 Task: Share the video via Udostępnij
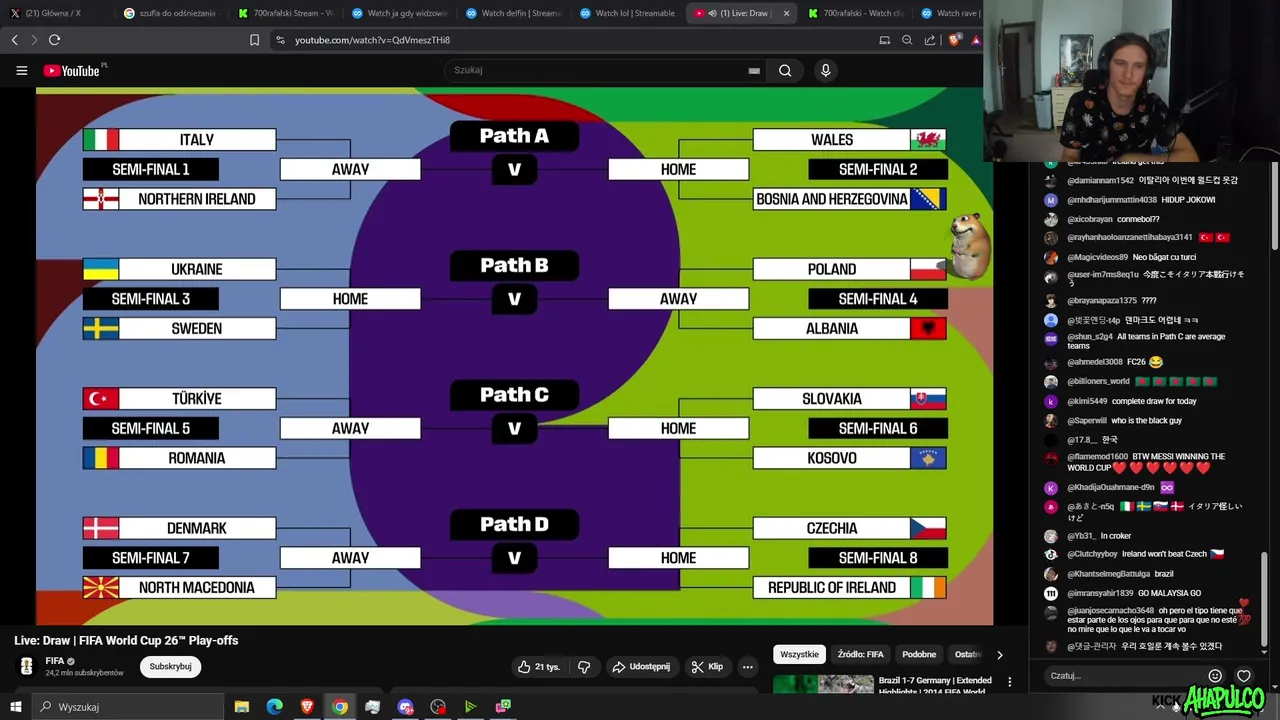coord(641,667)
